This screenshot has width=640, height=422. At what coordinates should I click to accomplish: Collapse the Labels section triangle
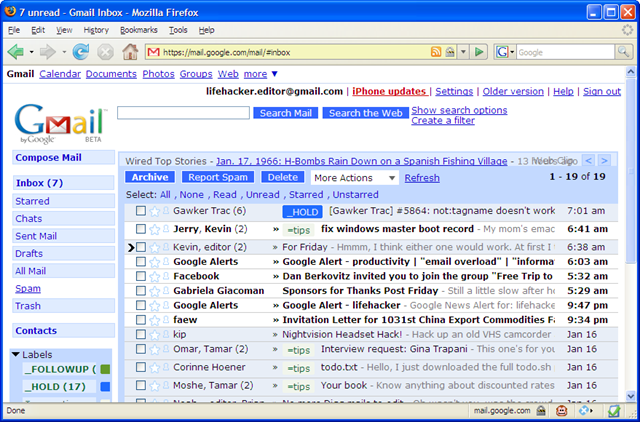[16, 354]
